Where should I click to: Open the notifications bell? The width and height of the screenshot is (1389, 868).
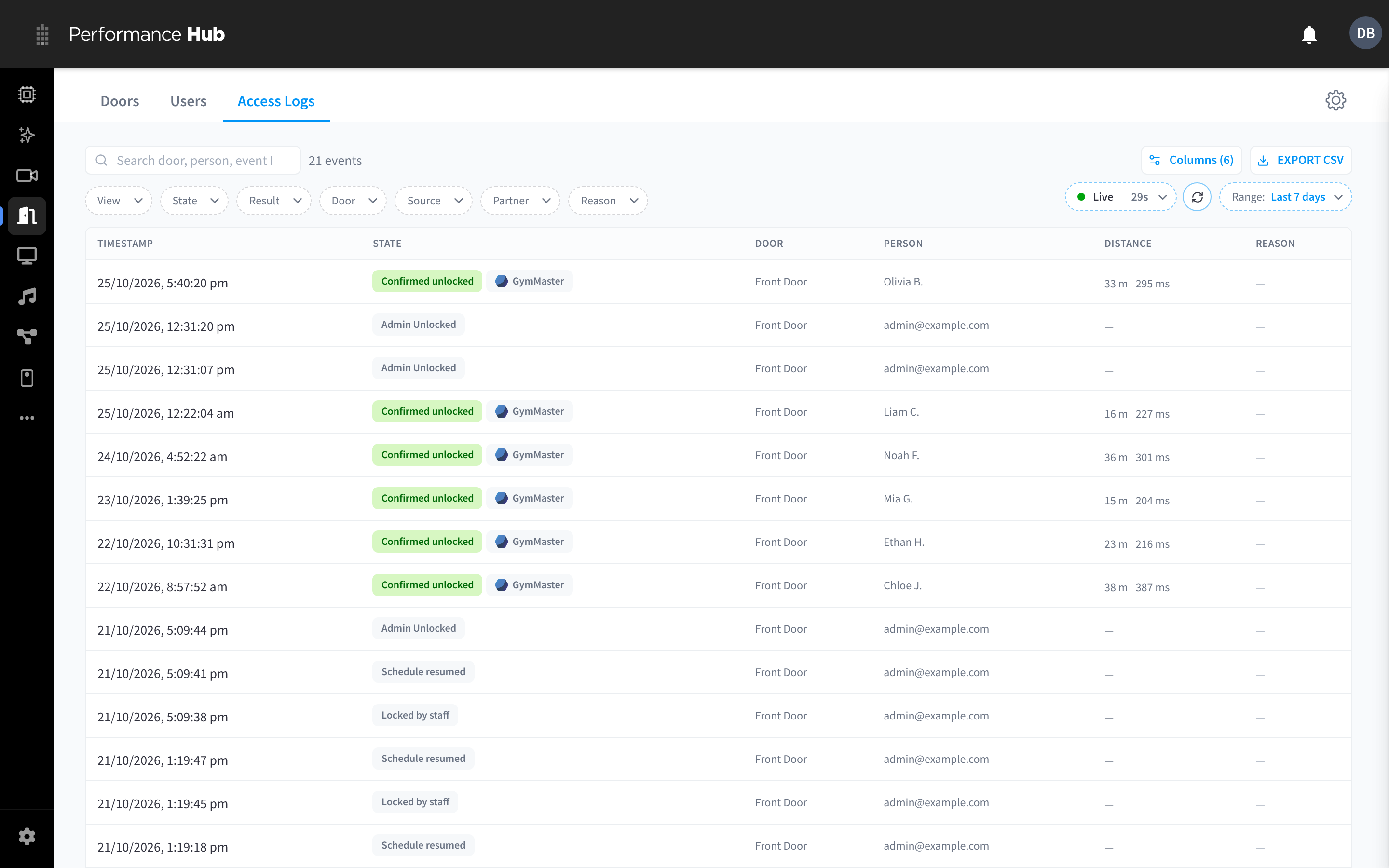tap(1309, 34)
